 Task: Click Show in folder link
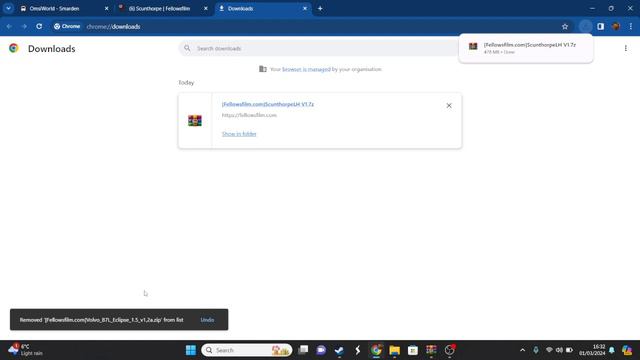[x=239, y=134]
